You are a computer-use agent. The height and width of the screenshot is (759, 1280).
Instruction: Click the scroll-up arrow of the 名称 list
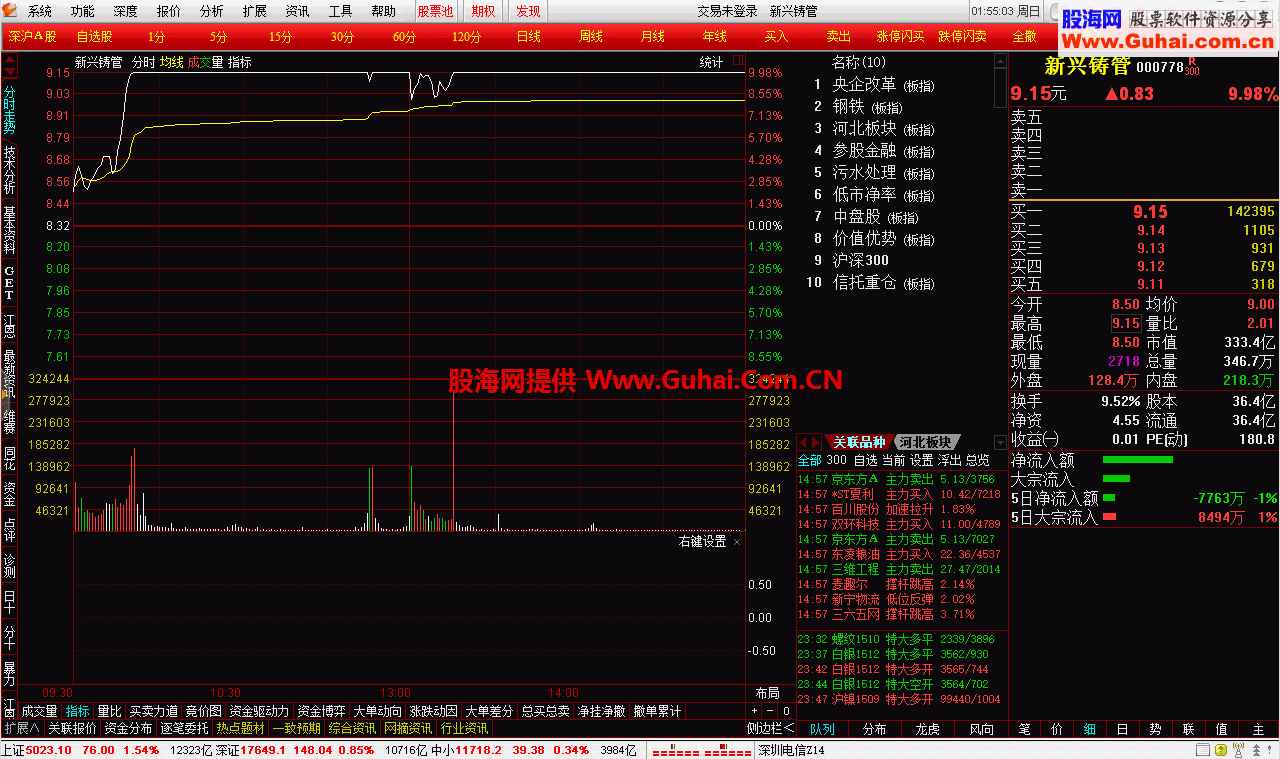(1000, 60)
